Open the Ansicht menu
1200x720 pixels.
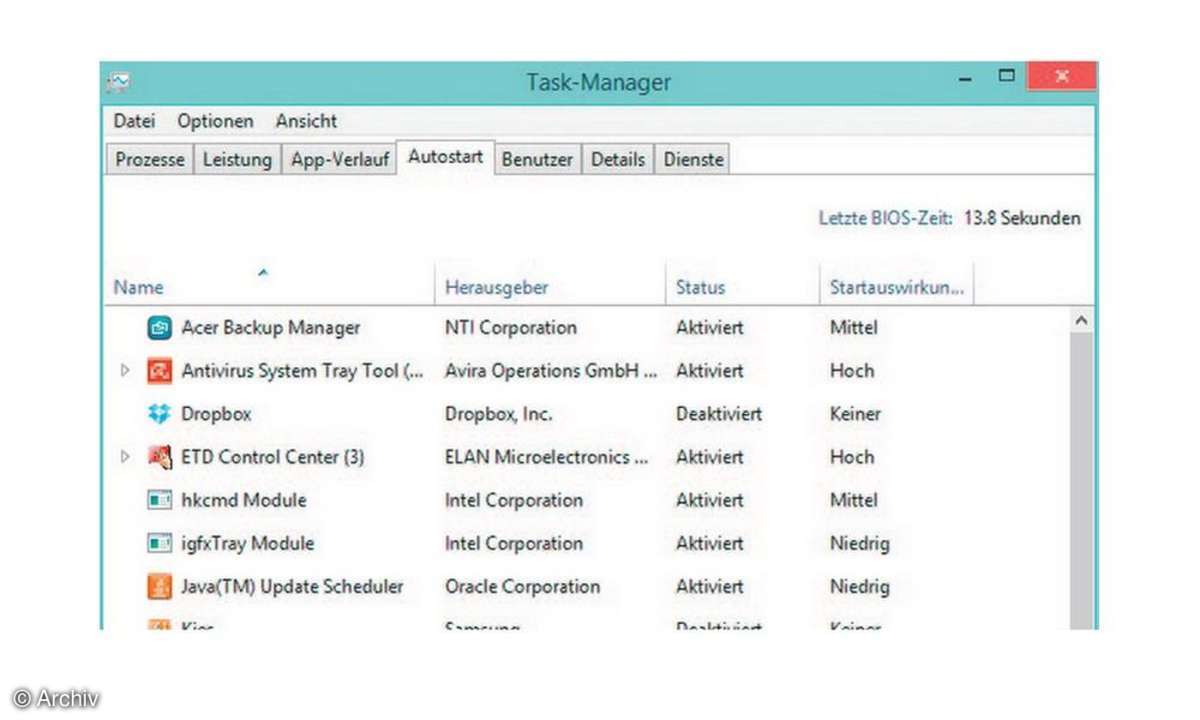coord(306,121)
